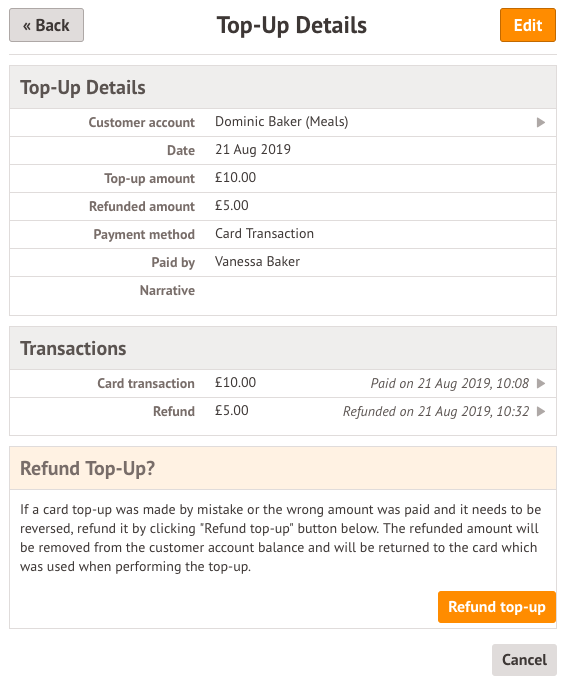Click the Back button

46,25
